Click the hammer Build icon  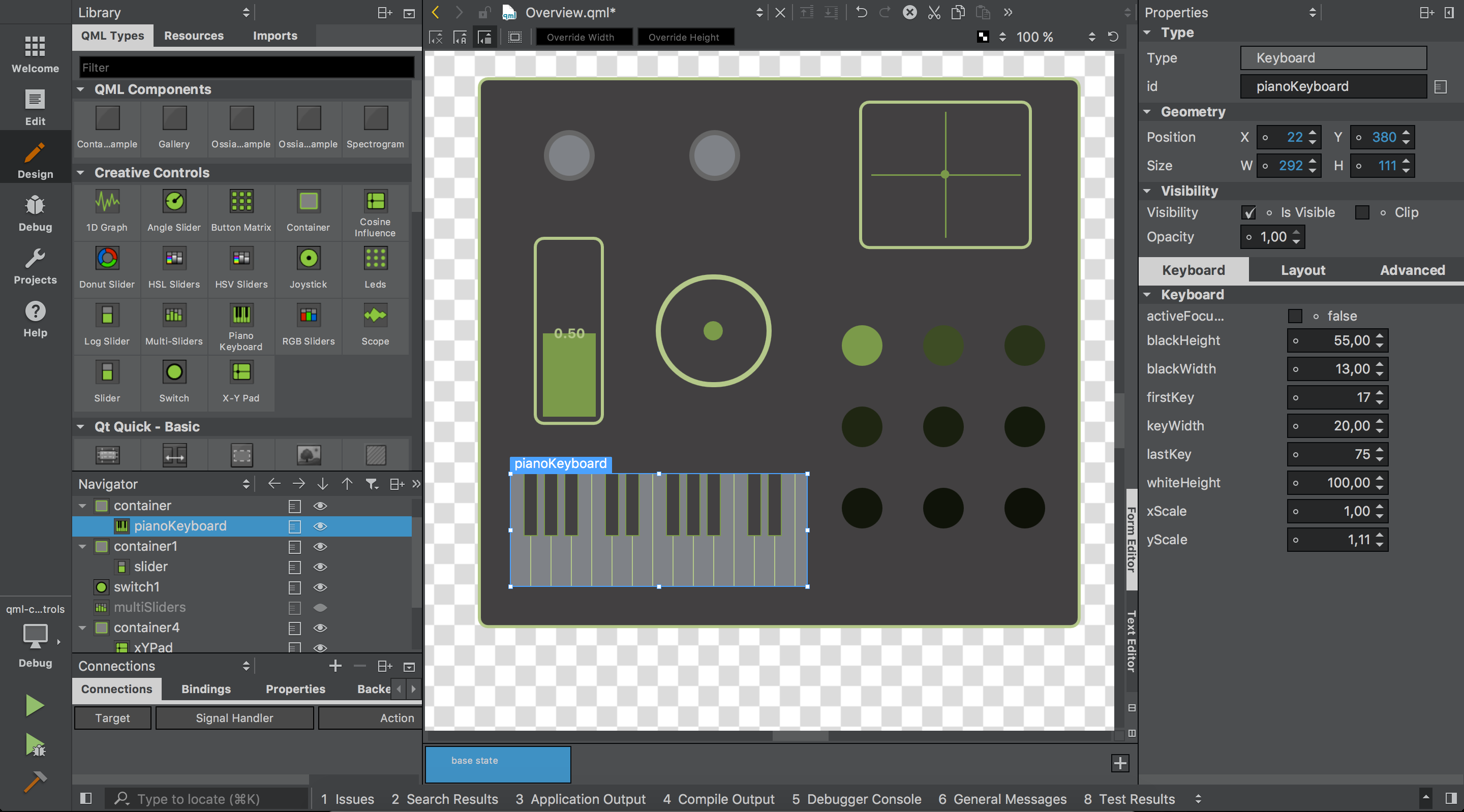(35, 782)
